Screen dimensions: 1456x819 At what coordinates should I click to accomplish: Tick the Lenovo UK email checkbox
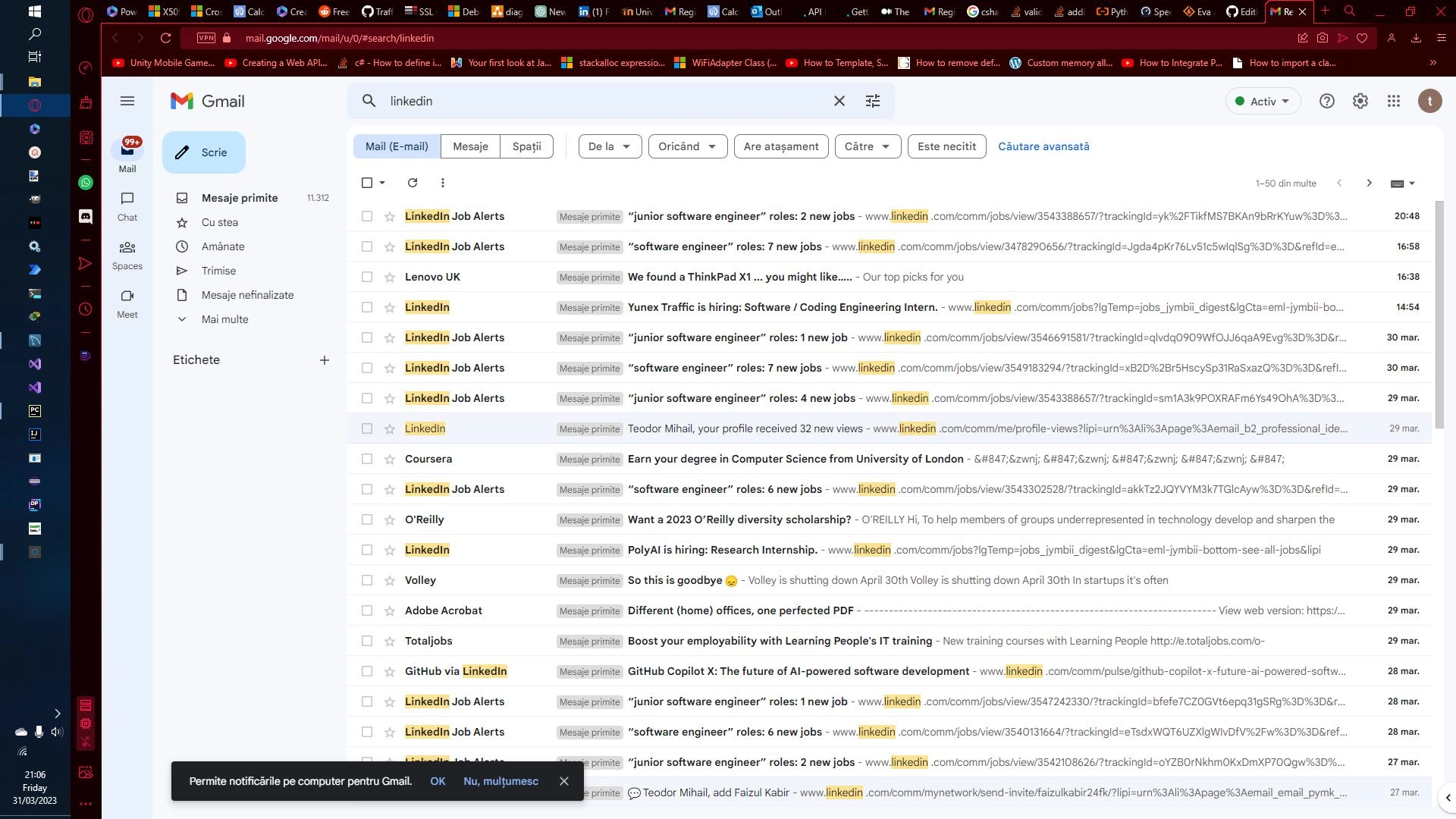pos(367,277)
